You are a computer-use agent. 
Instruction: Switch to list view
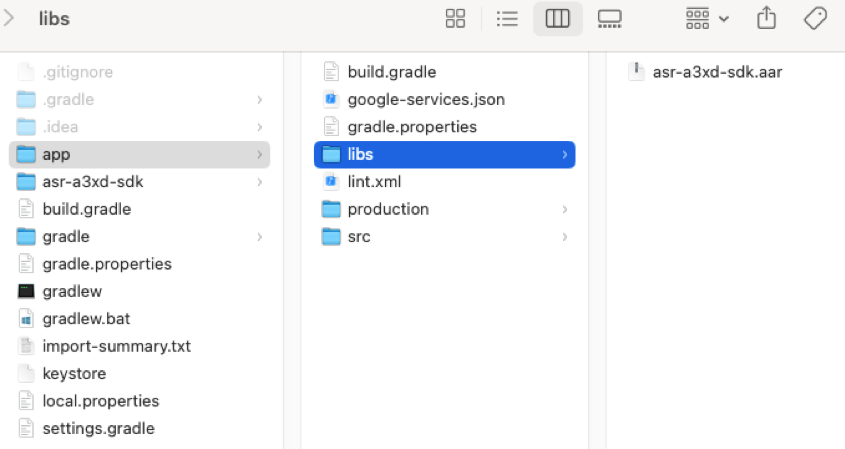point(507,19)
